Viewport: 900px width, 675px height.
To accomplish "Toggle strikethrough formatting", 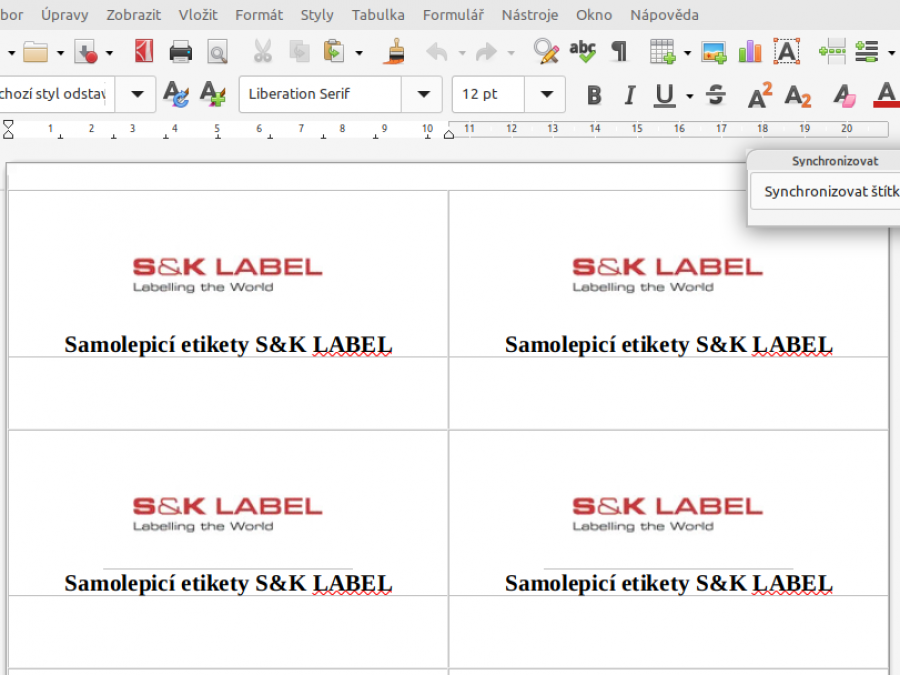I will [x=716, y=95].
